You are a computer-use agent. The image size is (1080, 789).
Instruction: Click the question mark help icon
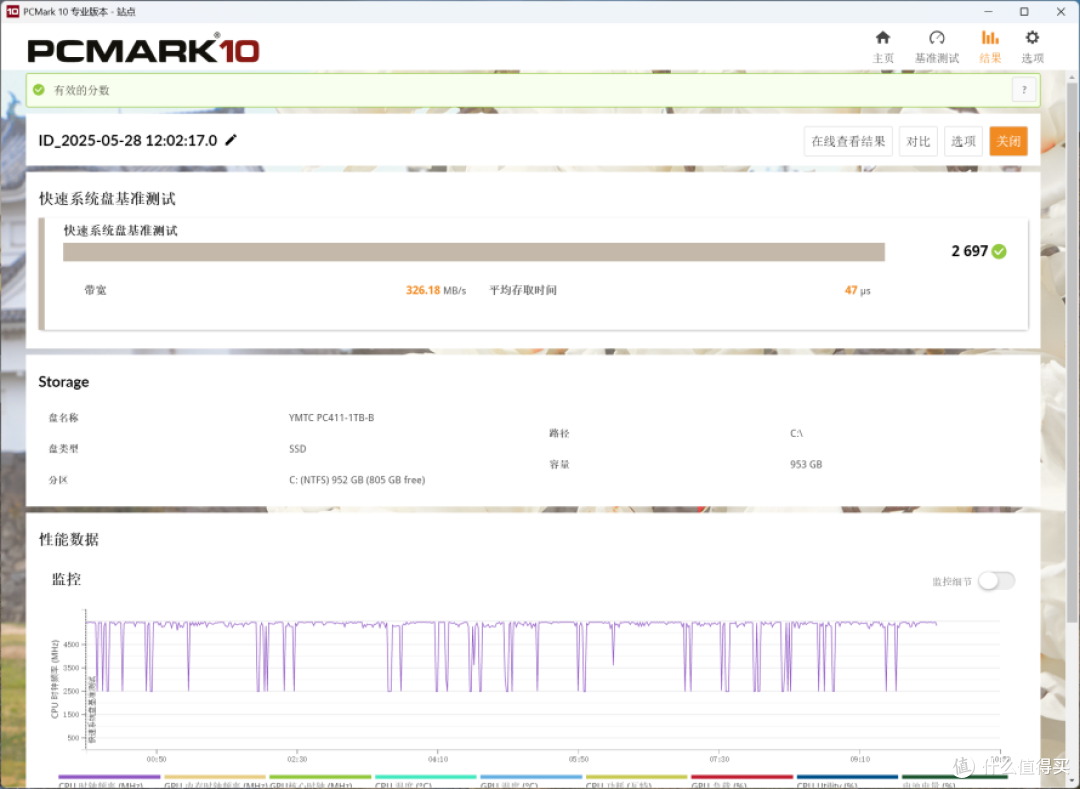coord(1024,90)
